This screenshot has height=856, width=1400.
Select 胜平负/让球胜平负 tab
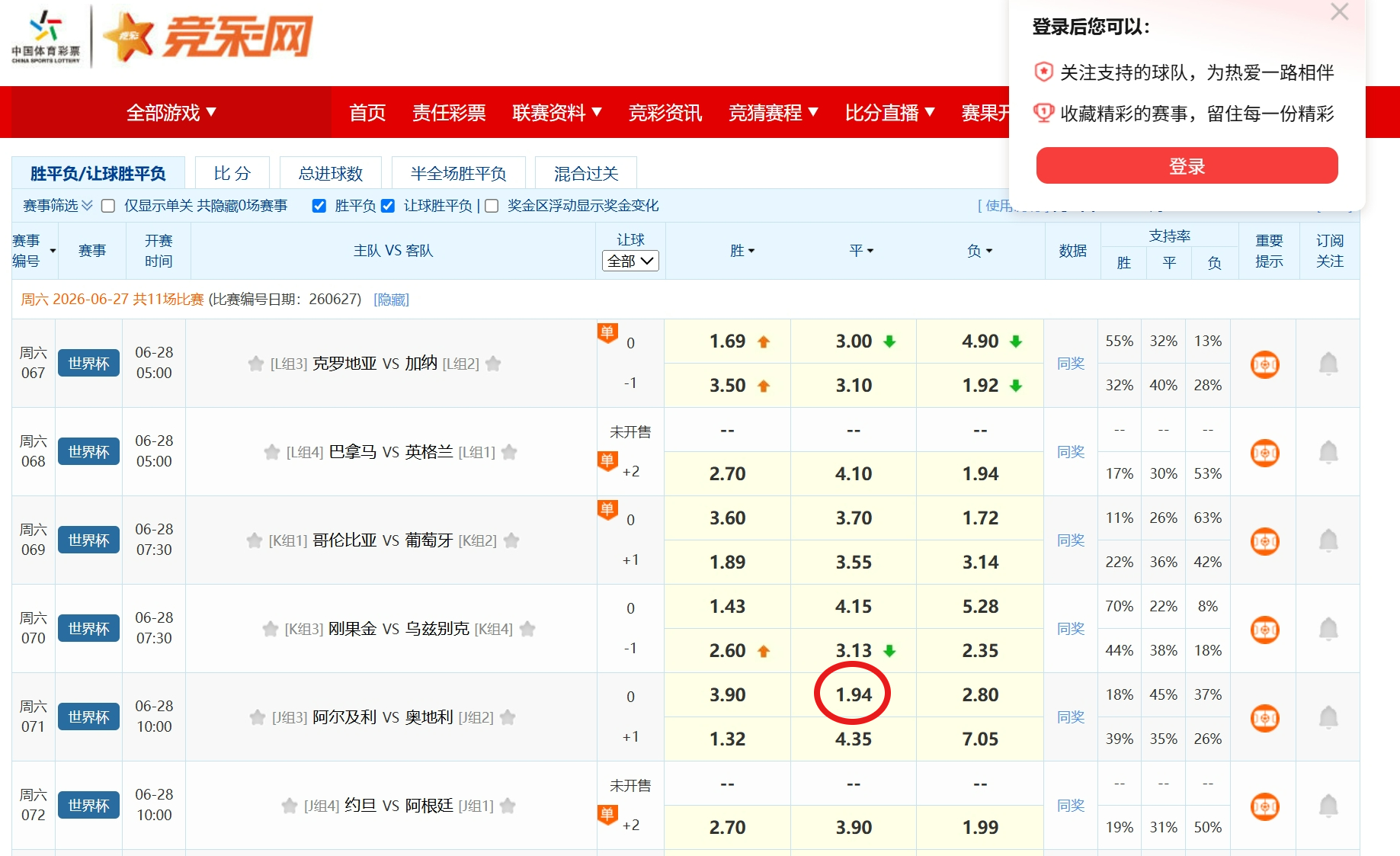pos(98,173)
